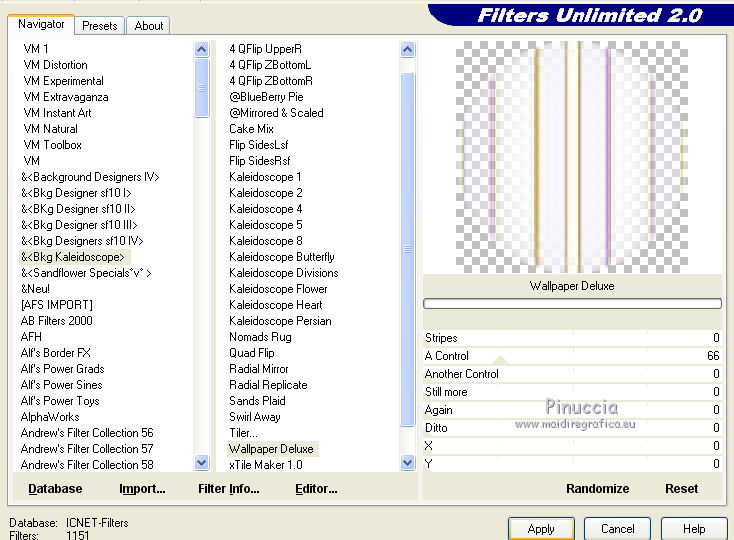Apply the Wallpaper Deluxe filter
This screenshot has width=734, height=540.
click(x=541, y=529)
